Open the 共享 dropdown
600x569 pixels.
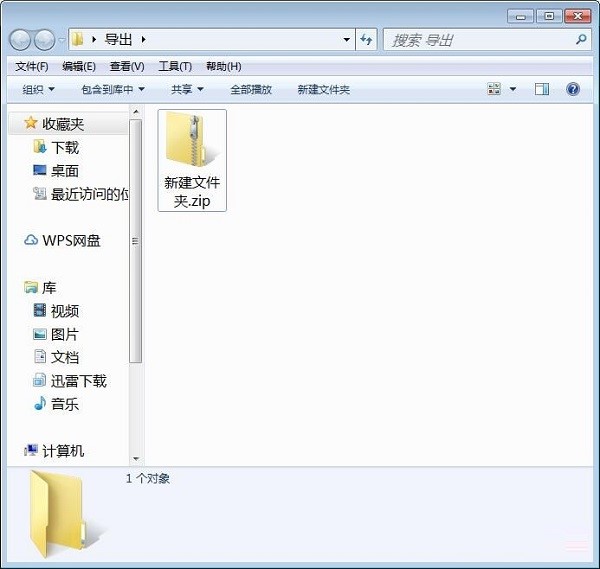coord(187,90)
